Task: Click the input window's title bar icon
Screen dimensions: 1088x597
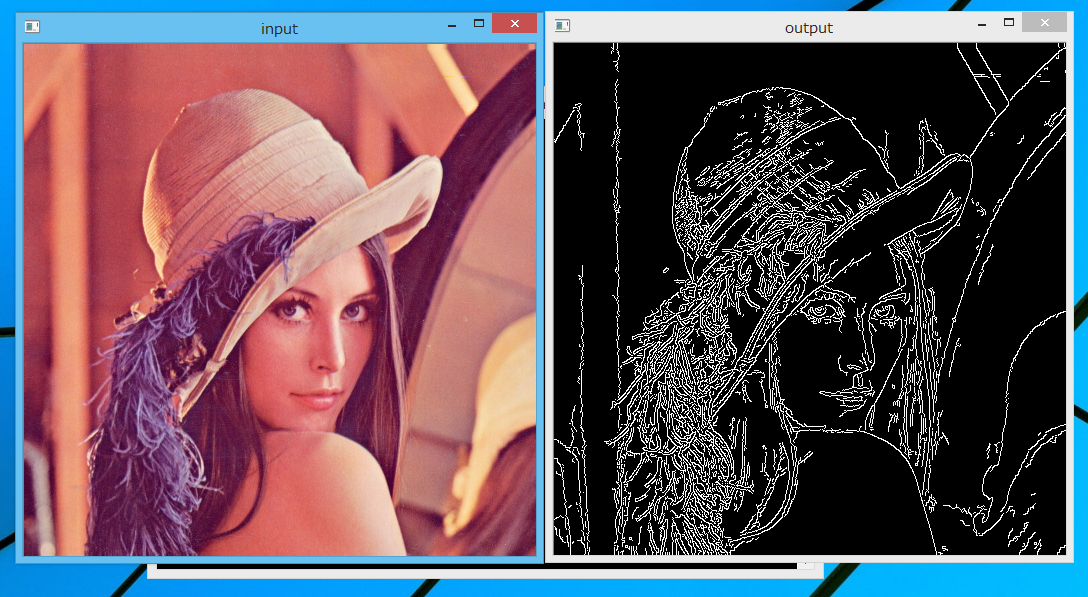Action: (x=32, y=26)
